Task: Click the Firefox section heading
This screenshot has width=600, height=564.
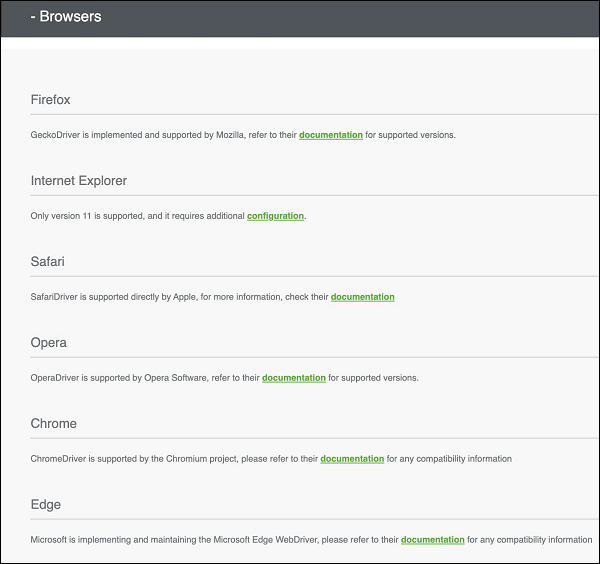Action: coord(51,100)
